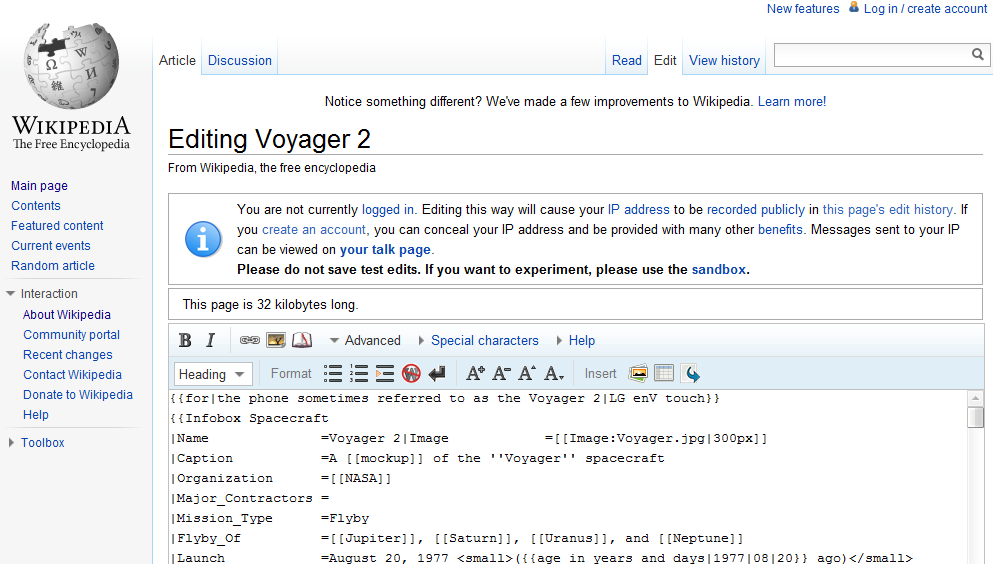Click the editor scrollbar thumb
Image resolution: width=993 pixels, height=564 pixels.
[x=976, y=417]
